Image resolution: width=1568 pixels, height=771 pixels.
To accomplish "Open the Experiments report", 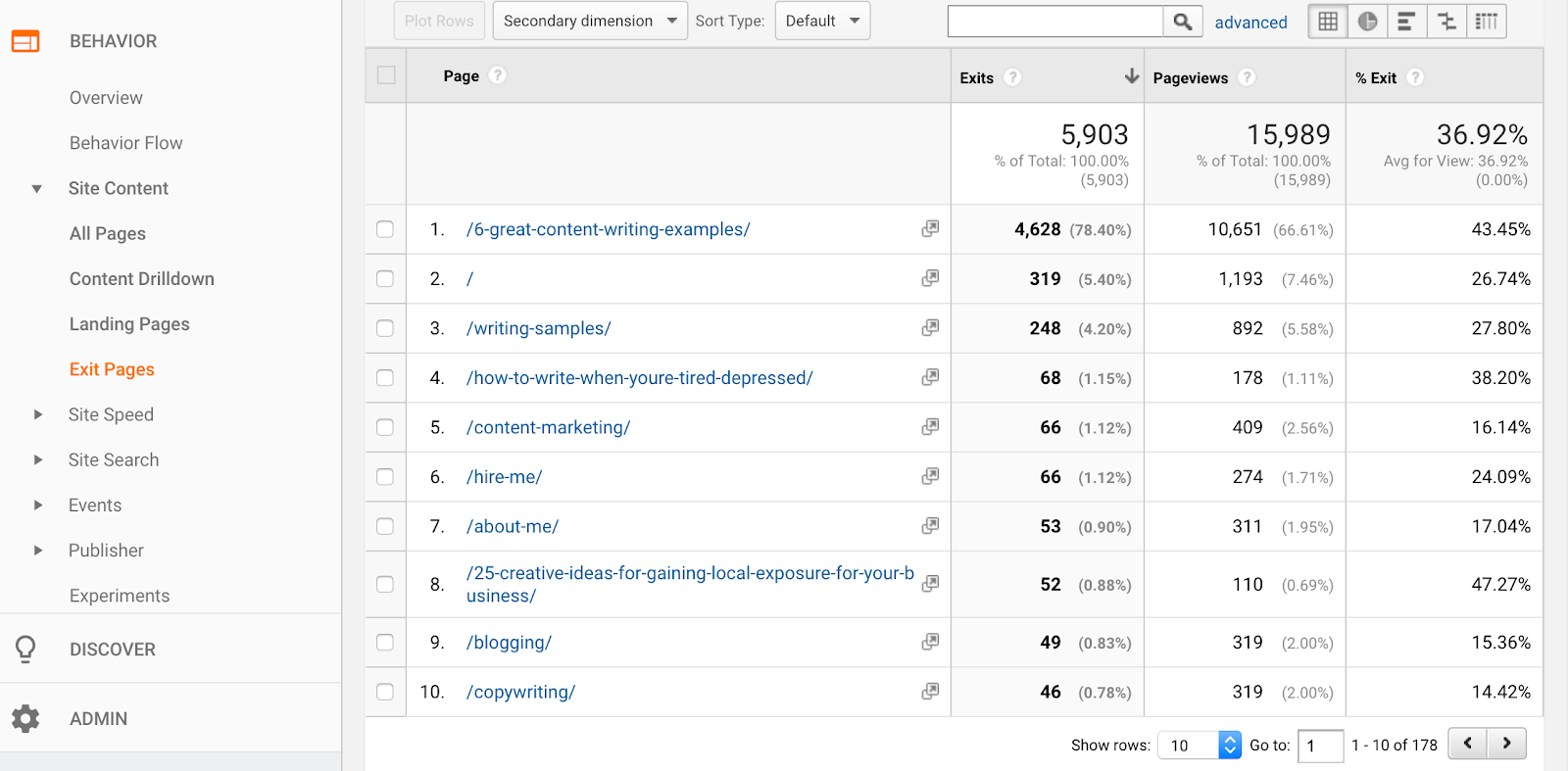I will pyautogui.click(x=120, y=596).
